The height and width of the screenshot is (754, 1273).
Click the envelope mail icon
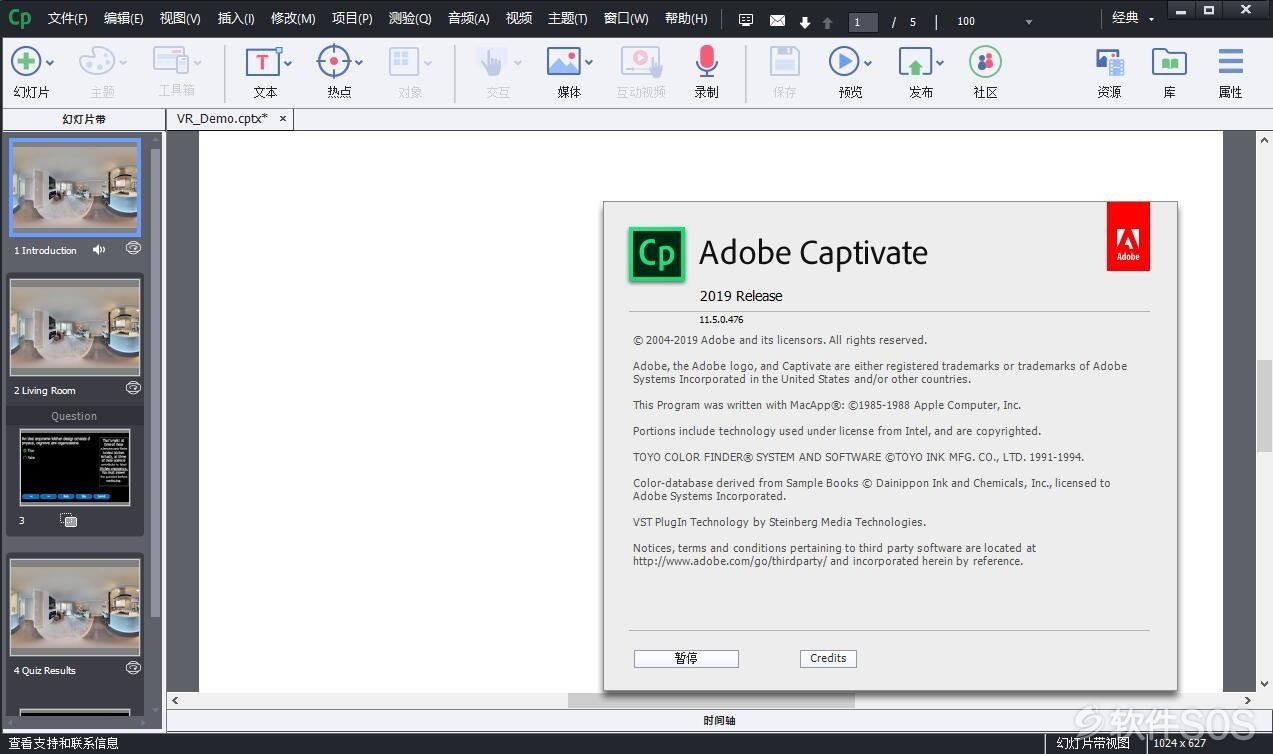point(777,20)
